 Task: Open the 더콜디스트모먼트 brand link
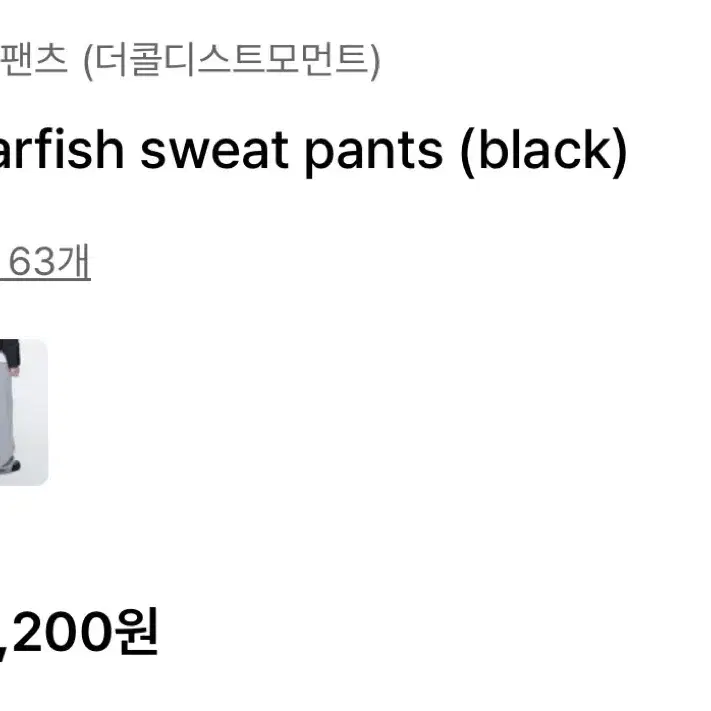pyautogui.click(x=232, y=60)
